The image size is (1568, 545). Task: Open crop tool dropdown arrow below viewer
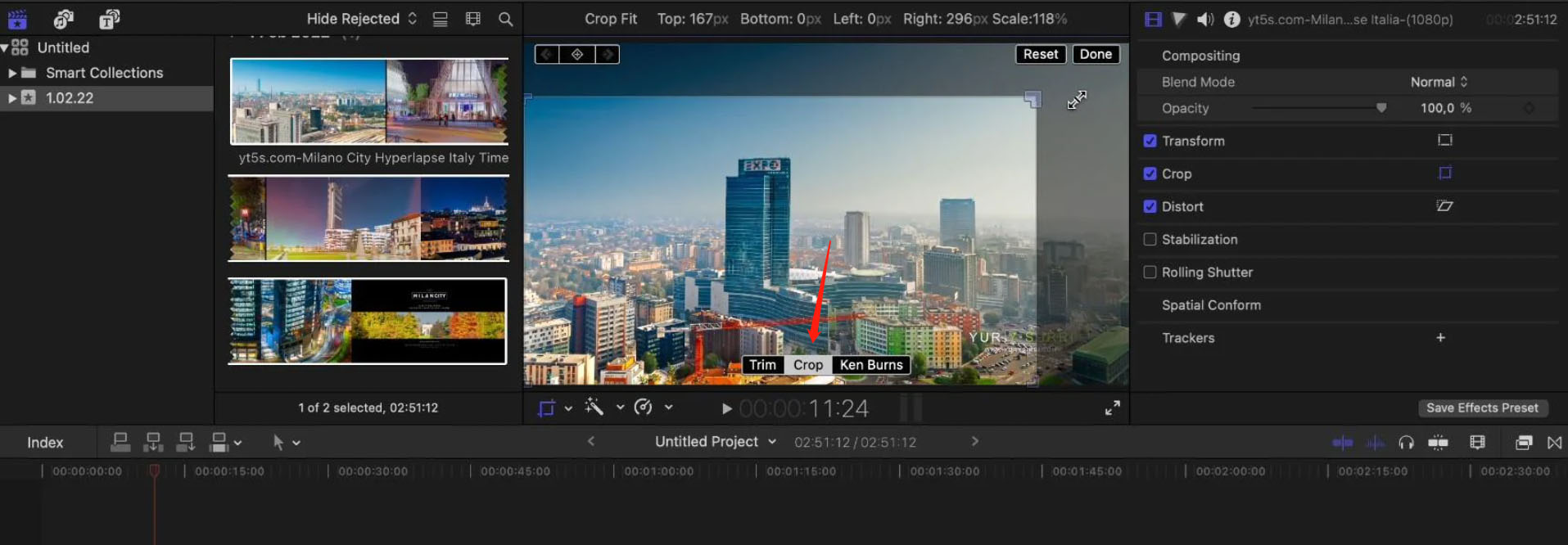[568, 408]
